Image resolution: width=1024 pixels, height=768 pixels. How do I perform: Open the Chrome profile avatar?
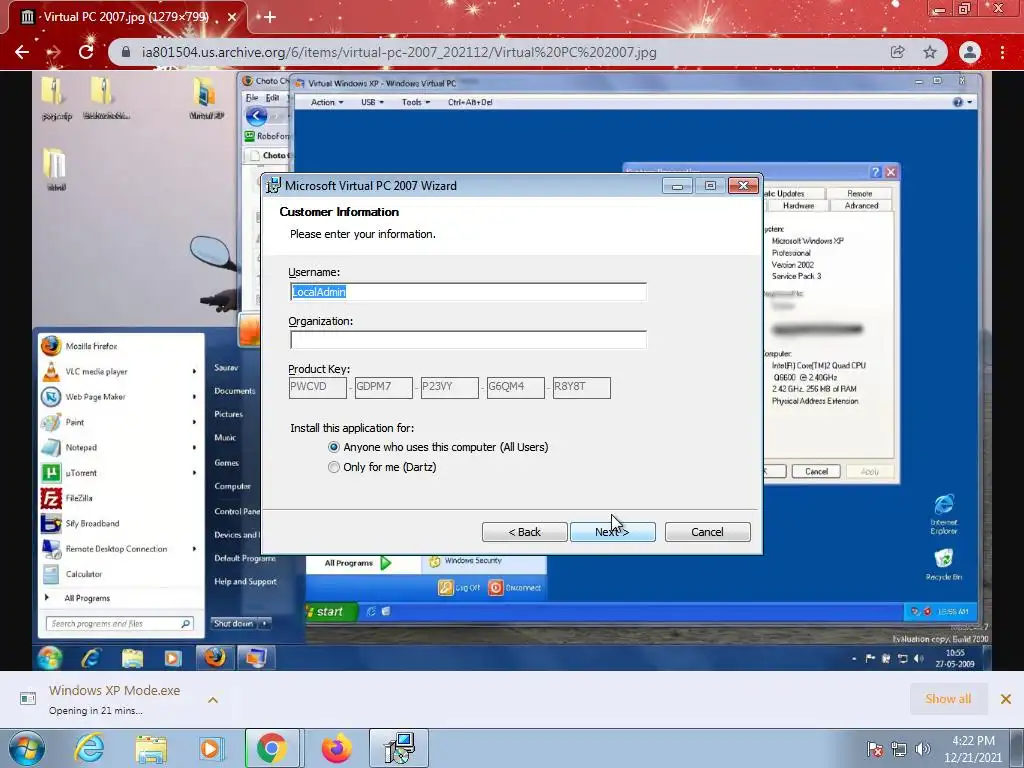click(x=970, y=52)
